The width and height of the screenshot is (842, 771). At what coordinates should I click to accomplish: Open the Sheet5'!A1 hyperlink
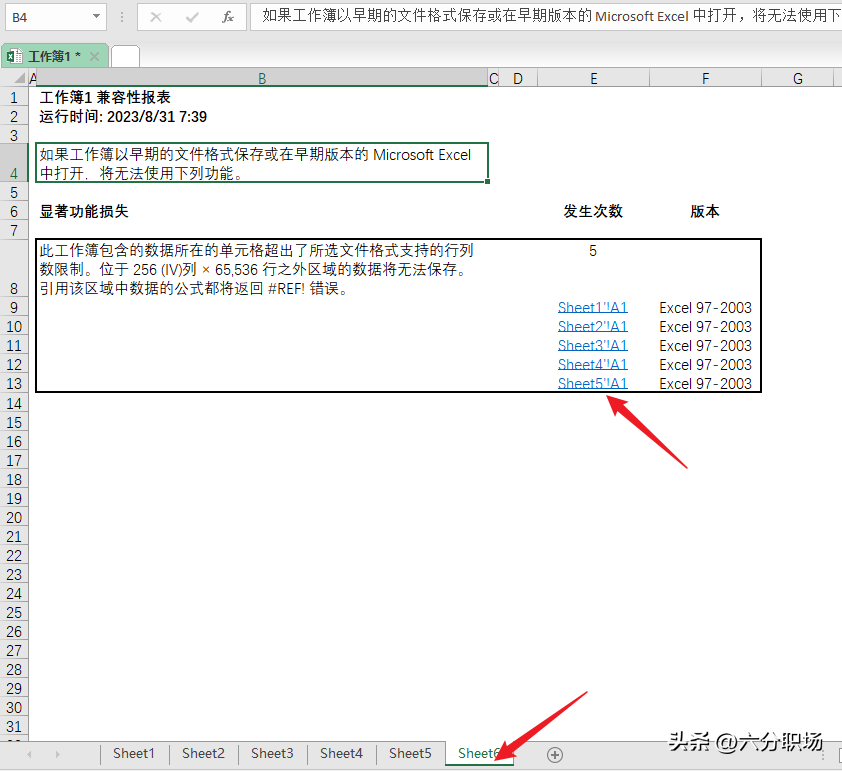tap(593, 383)
